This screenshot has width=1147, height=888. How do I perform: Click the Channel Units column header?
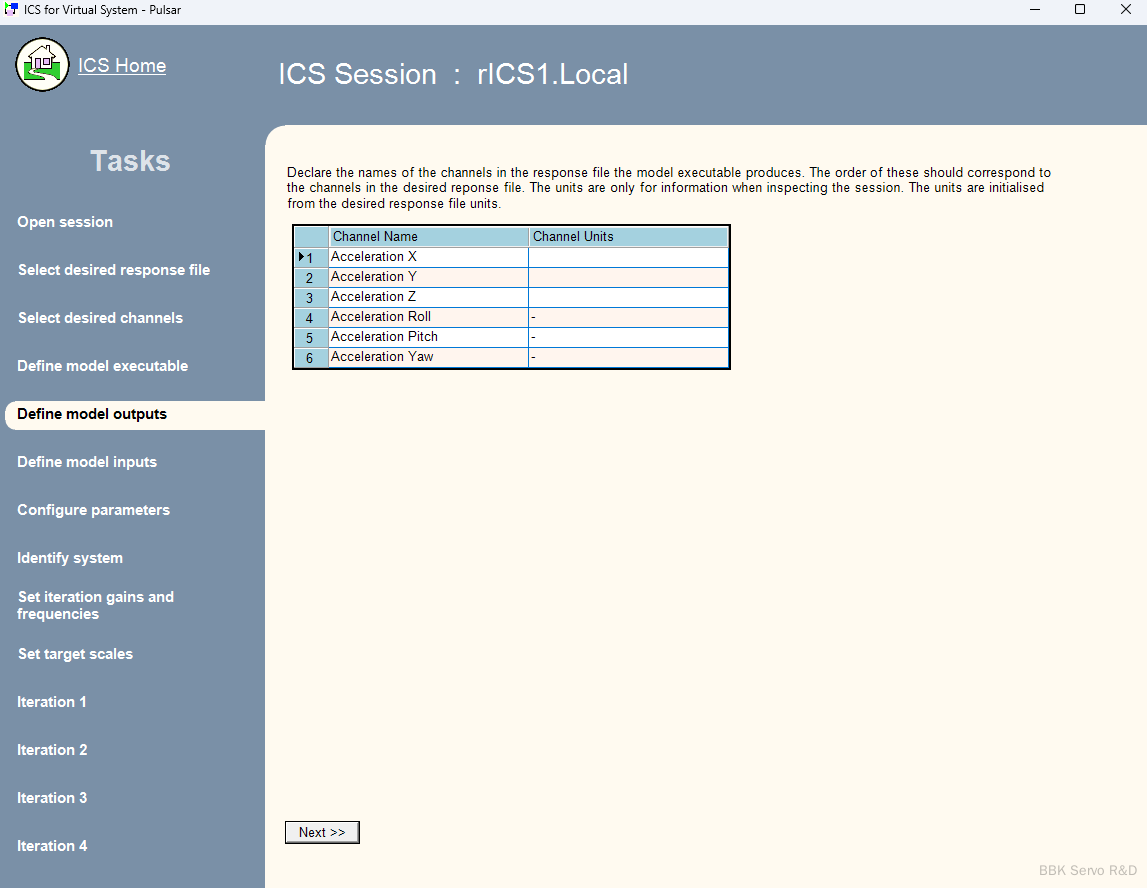coord(628,237)
